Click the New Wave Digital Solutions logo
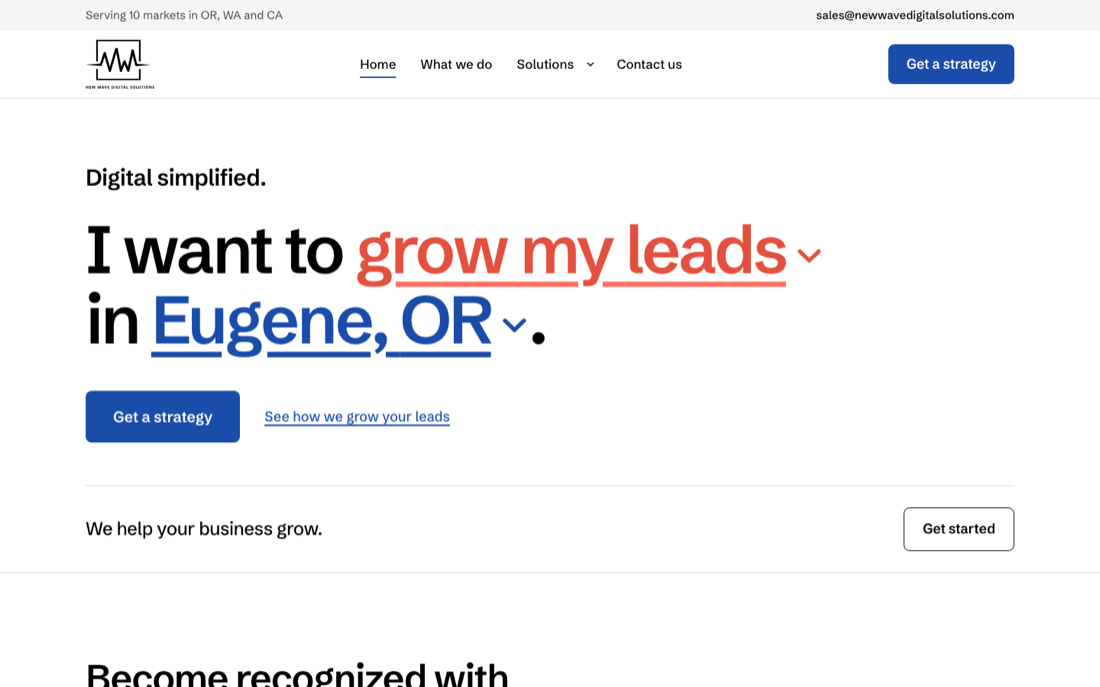Screen dimensions: 1100x687 pyautogui.click(x=120, y=64)
